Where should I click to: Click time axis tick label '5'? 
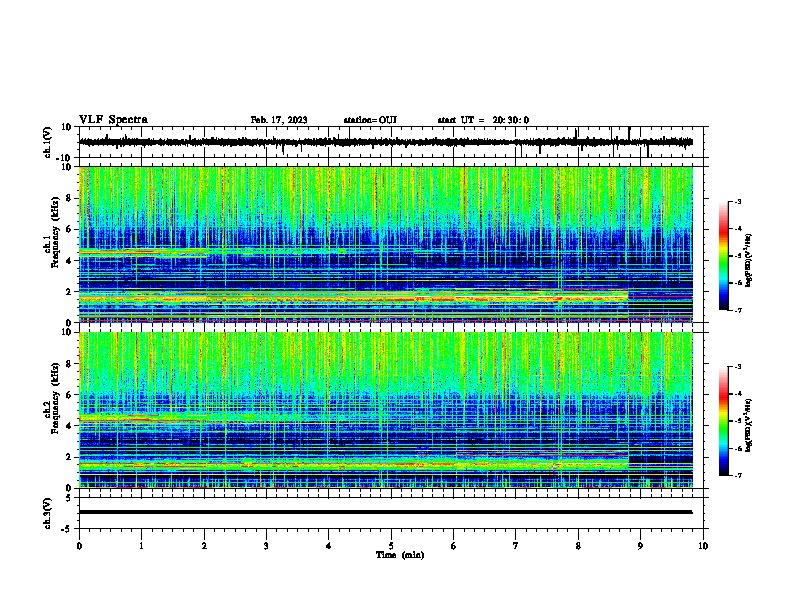pyautogui.click(x=391, y=546)
